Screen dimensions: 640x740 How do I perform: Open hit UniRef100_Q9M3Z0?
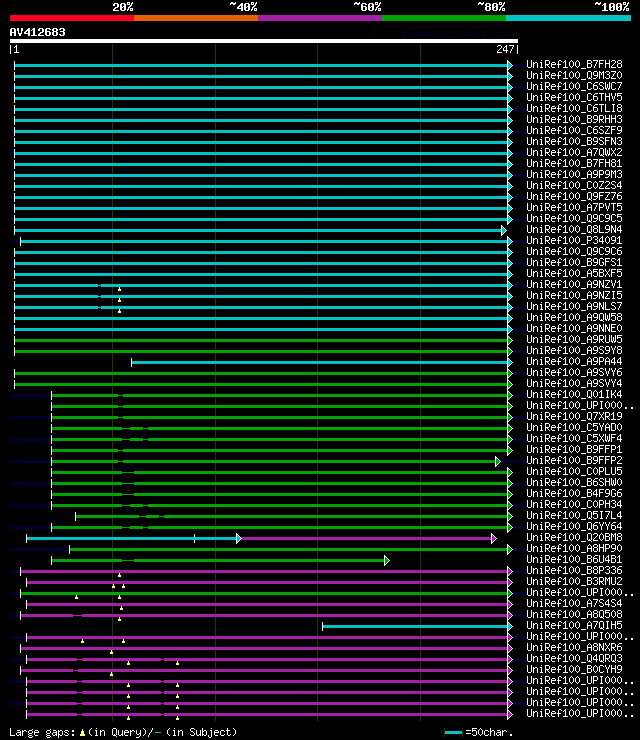point(574,76)
